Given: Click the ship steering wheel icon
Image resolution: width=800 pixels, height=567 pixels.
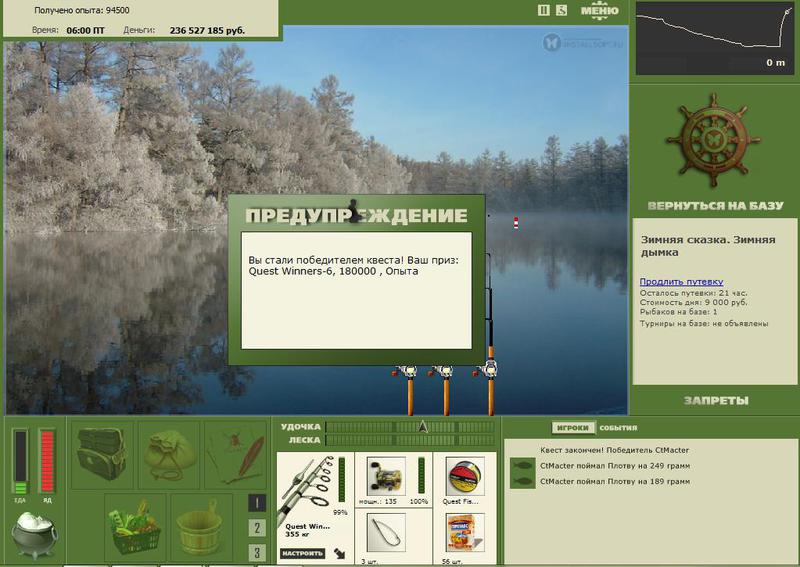Looking at the screenshot, I should click(x=713, y=141).
